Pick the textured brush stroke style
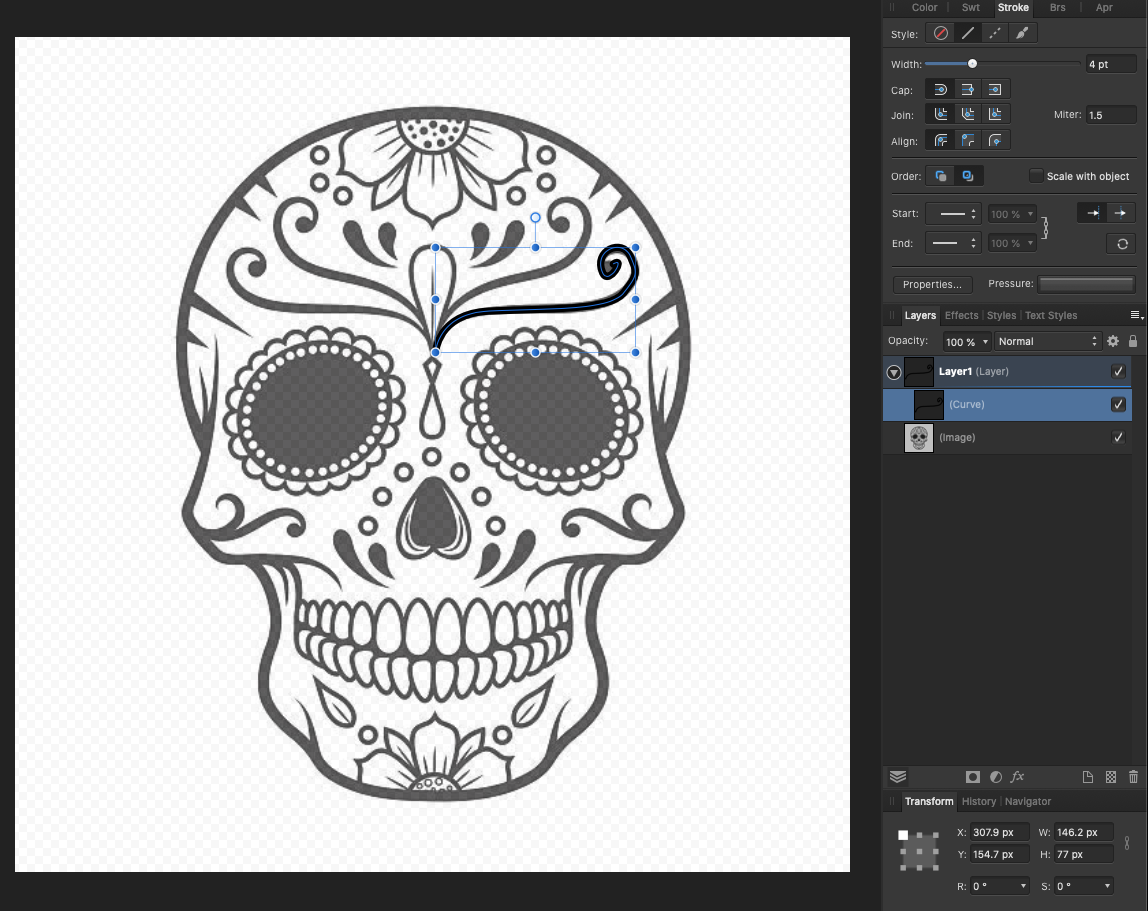This screenshot has height=911, width=1148. coord(1022,33)
